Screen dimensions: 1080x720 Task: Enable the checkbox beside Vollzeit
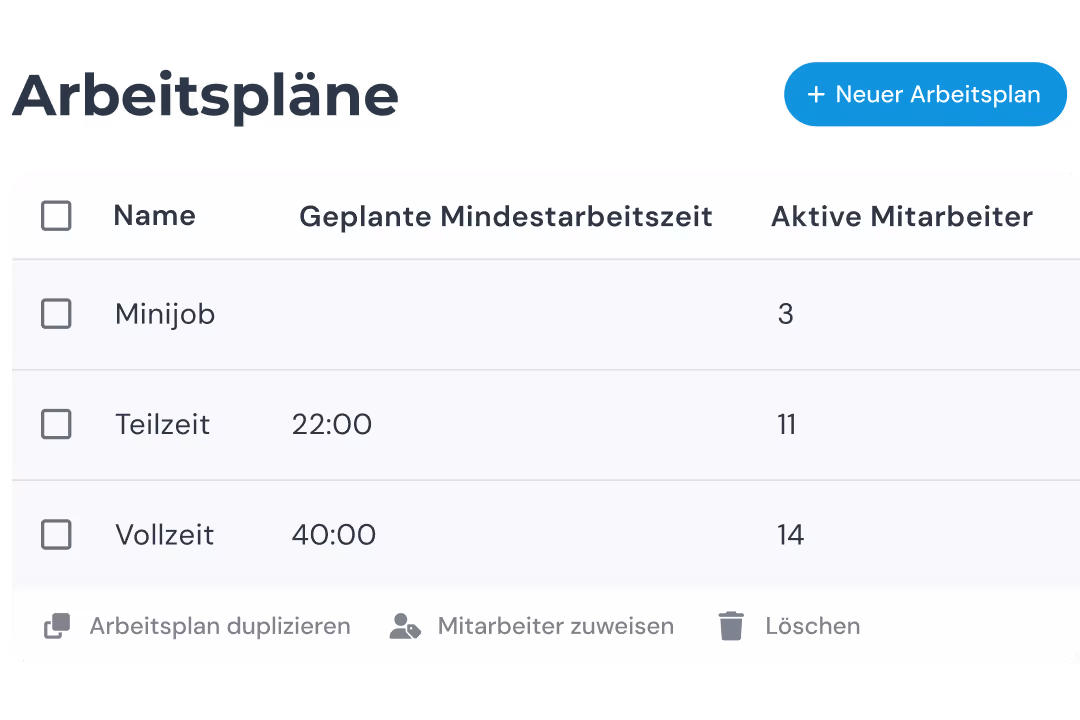click(x=56, y=534)
